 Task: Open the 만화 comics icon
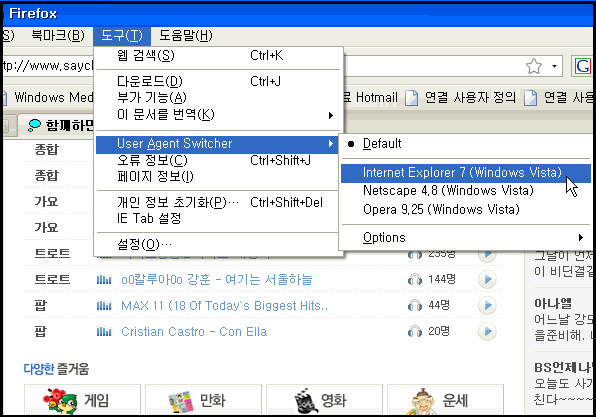click(180, 402)
